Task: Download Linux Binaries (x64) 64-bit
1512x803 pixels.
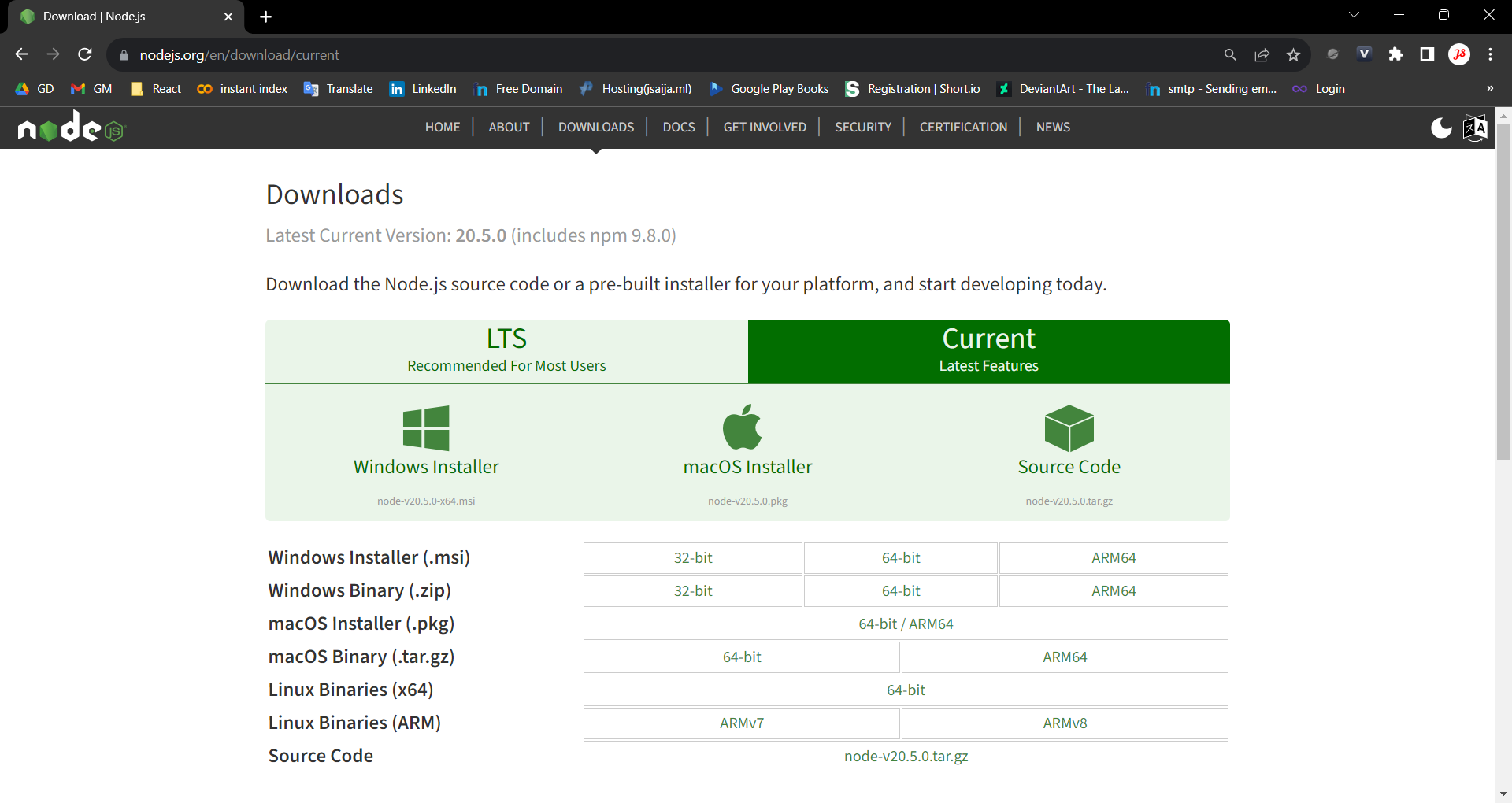Action: 906,690
